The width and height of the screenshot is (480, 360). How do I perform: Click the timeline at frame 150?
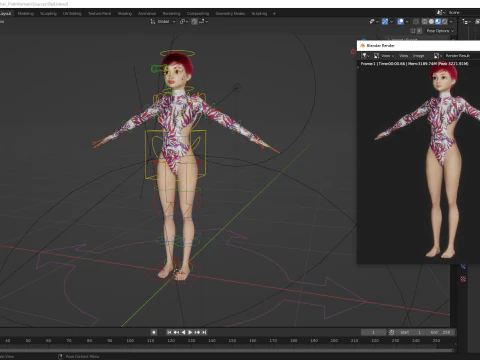pyautogui.click(x=232, y=341)
